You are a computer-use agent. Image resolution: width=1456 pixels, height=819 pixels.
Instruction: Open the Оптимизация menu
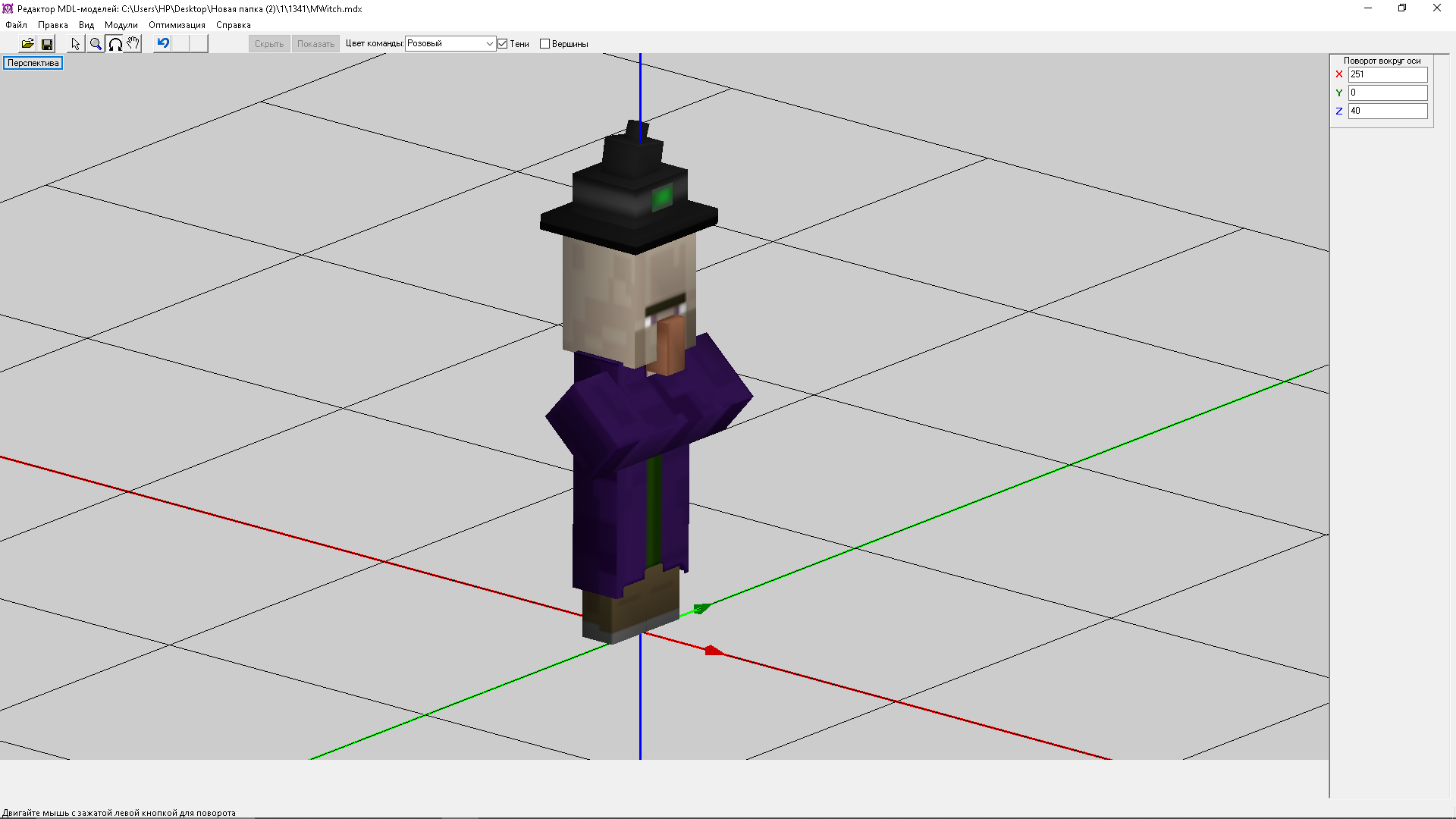177,25
